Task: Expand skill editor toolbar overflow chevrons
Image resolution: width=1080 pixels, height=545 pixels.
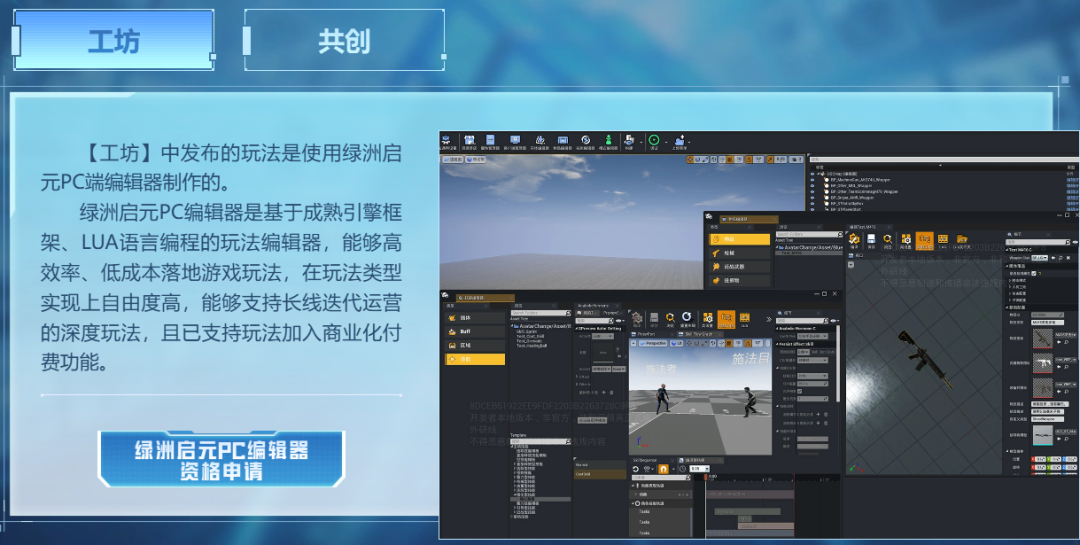Action: point(769,319)
